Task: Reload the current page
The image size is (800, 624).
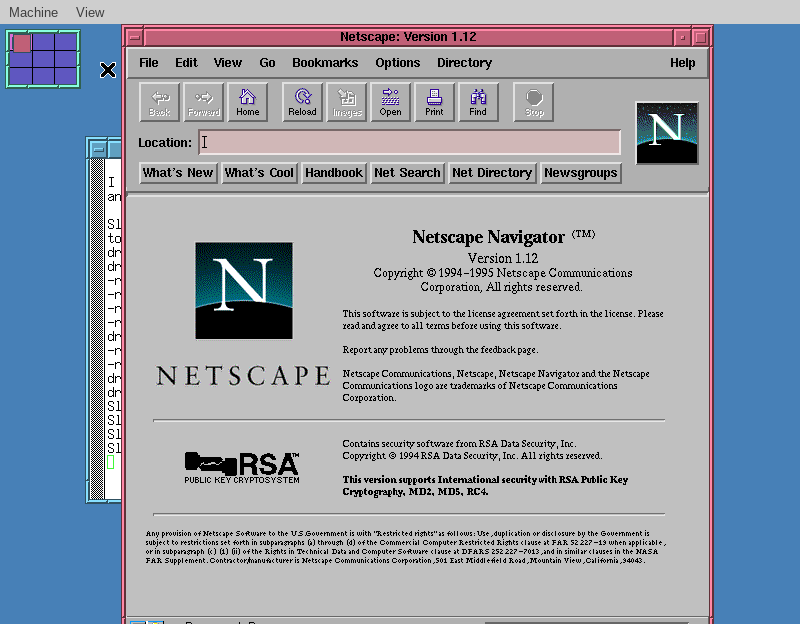Action: (303, 103)
